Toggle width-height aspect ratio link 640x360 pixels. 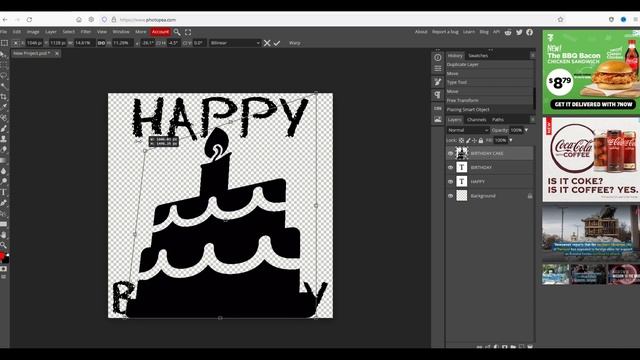pyautogui.click(x=101, y=43)
